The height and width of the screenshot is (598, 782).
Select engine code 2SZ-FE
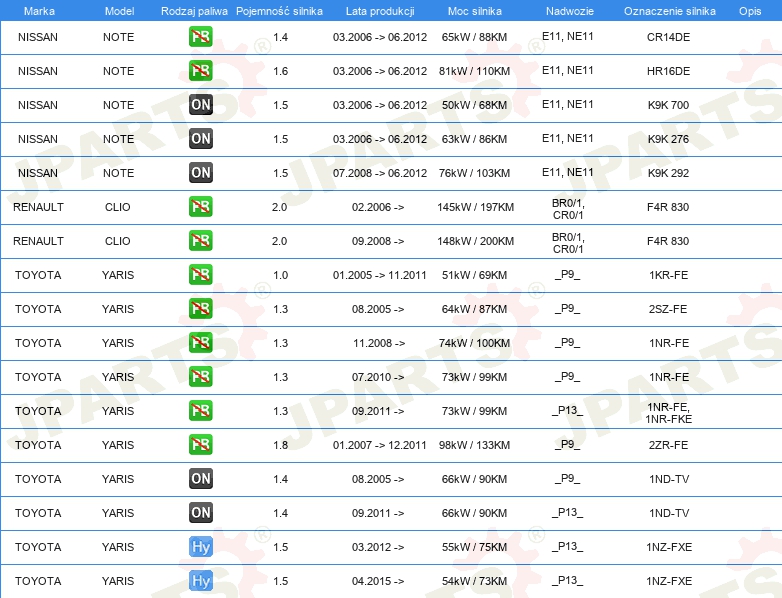pos(668,309)
